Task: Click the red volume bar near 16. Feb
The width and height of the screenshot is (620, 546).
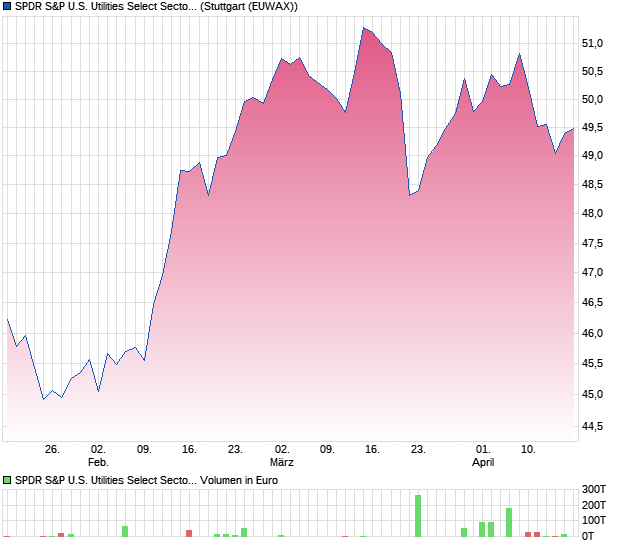Action: tap(189, 533)
